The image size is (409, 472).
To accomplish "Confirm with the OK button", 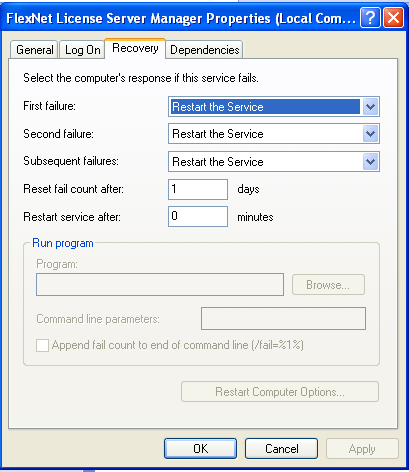I will pyautogui.click(x=200, y=449).
